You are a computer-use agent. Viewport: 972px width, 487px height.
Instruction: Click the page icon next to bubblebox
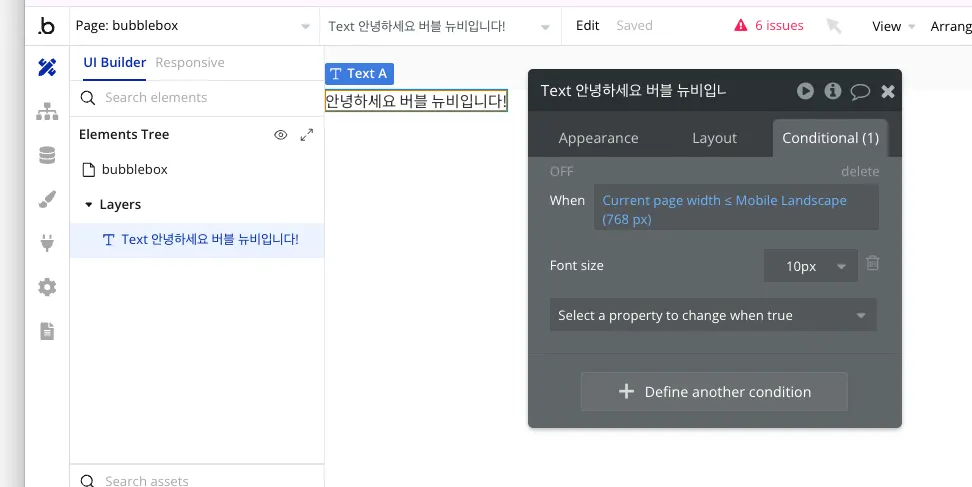pos(89,170)
